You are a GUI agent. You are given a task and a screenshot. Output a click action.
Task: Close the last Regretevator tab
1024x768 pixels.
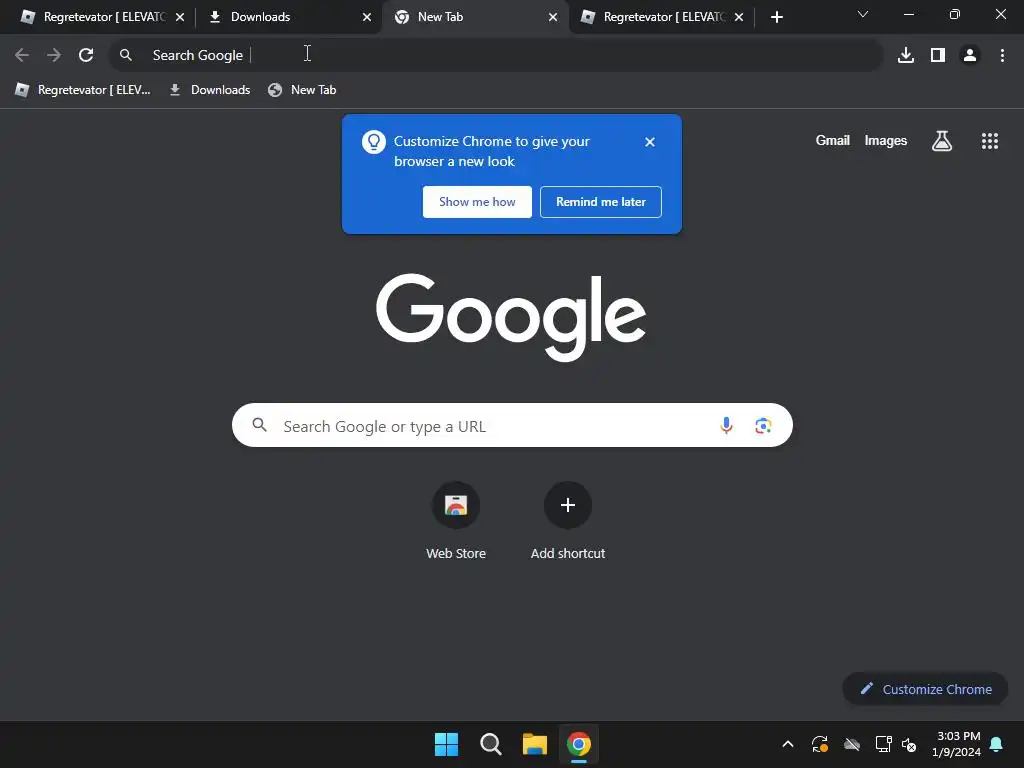coord(739,17)
